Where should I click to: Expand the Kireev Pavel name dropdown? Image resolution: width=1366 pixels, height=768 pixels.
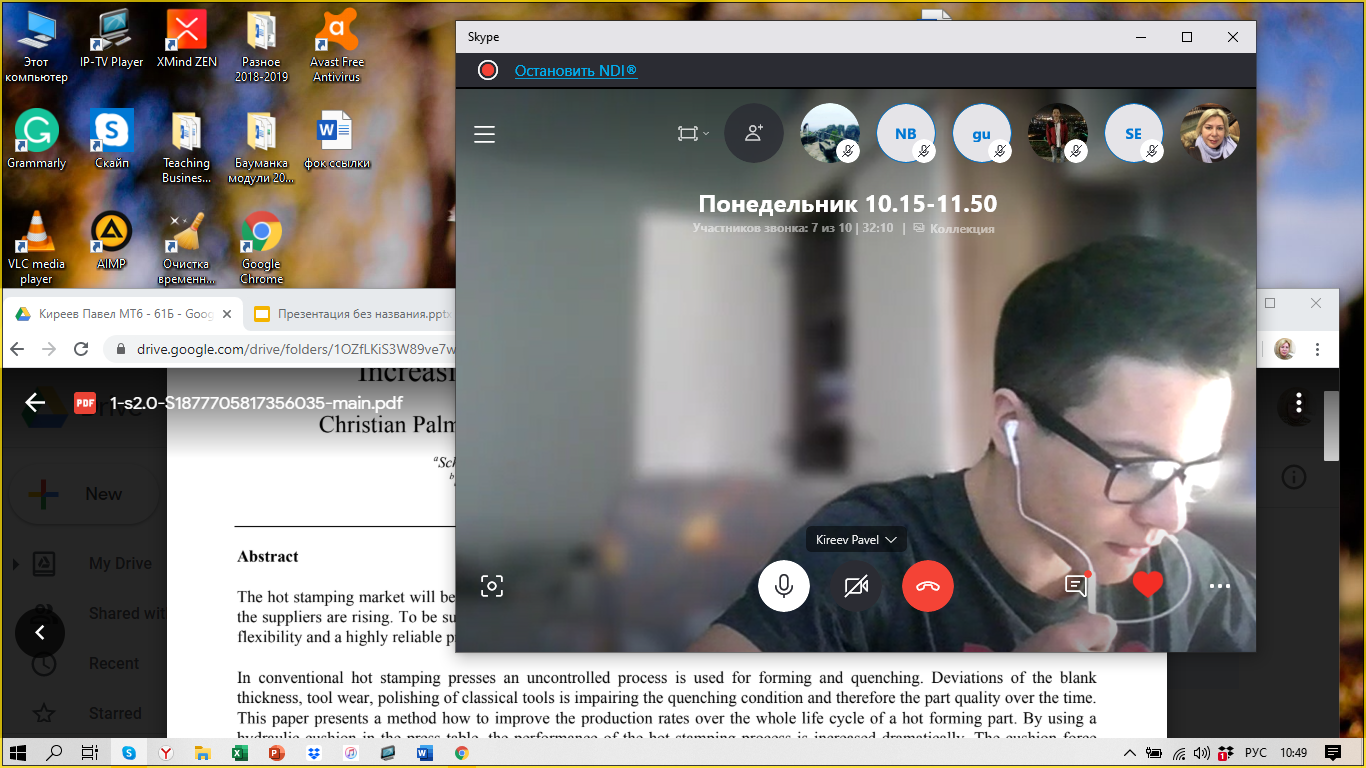pos(856,540)
